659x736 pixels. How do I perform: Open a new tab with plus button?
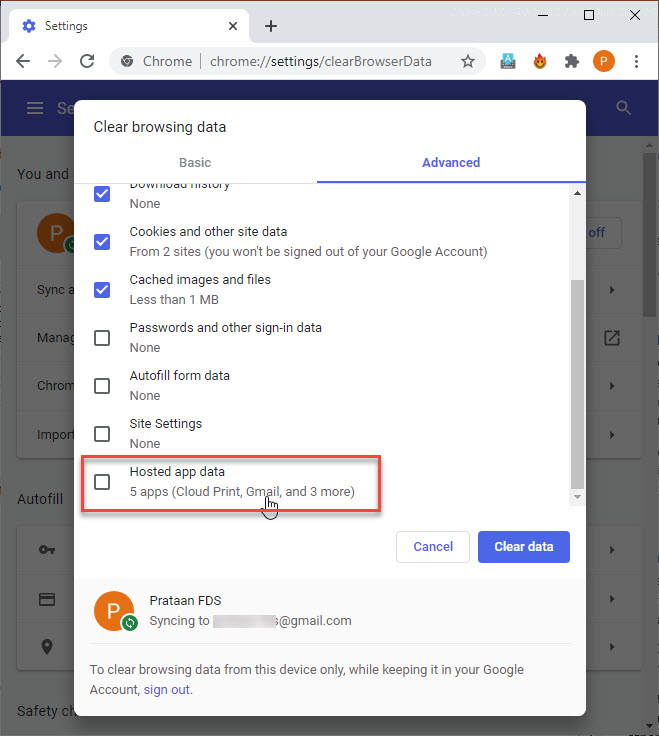click(x=270, y=26)
